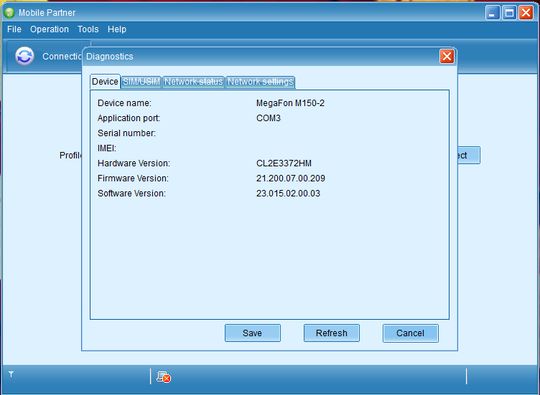Click the Hardware Version label

tap(134, 163)
